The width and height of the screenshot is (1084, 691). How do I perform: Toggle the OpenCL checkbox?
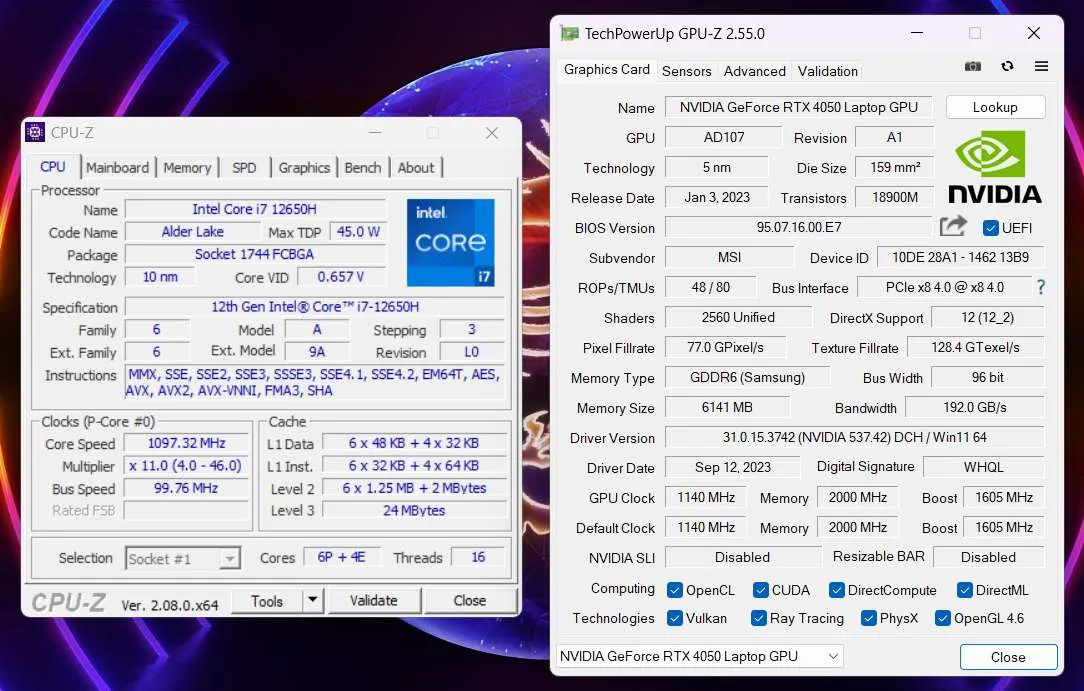[675, 590]
